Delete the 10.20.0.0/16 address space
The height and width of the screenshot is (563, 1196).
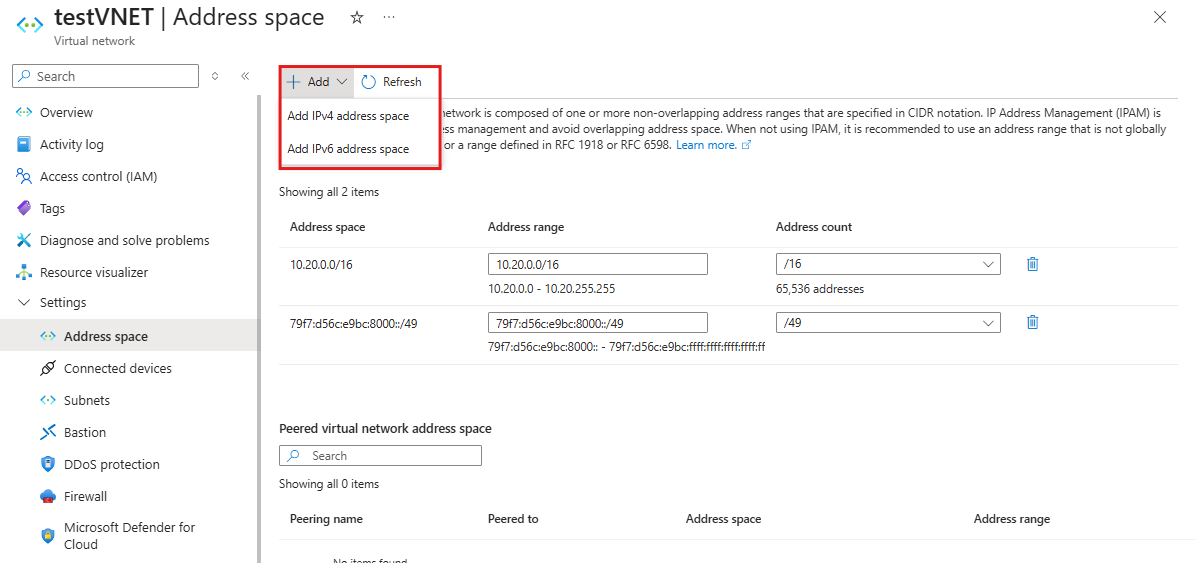1032,264
